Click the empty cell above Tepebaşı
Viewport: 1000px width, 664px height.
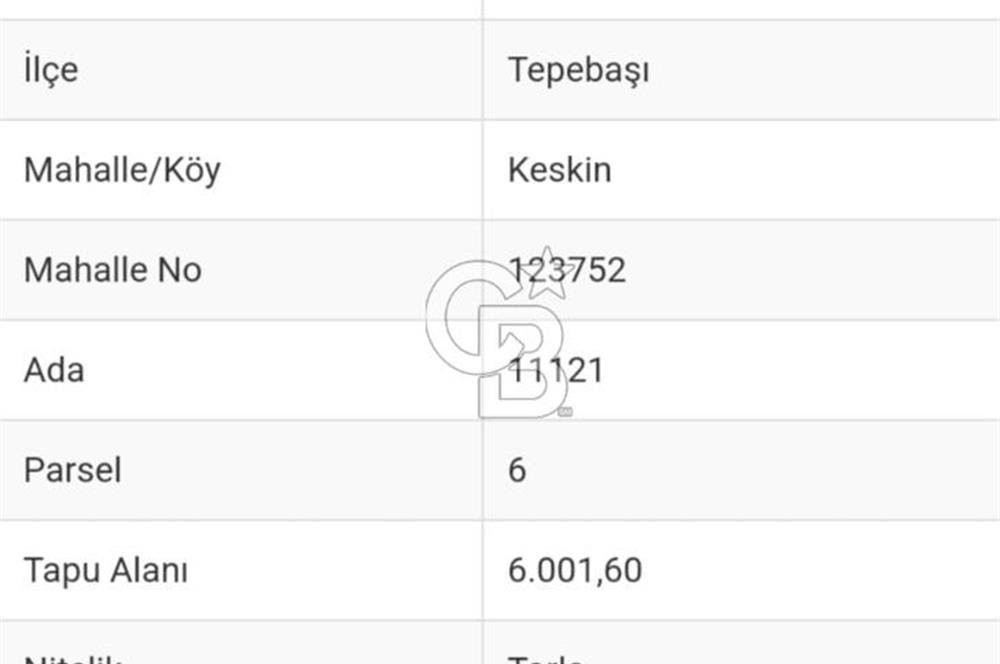[740, 9]
